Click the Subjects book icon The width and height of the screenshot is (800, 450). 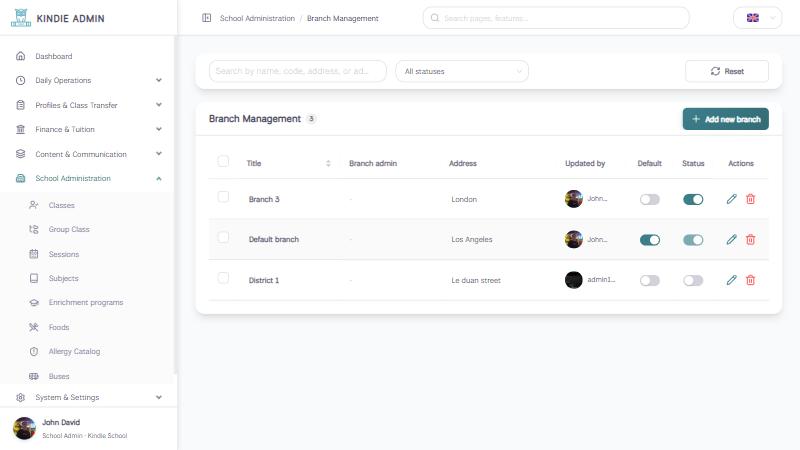(34, 278)
